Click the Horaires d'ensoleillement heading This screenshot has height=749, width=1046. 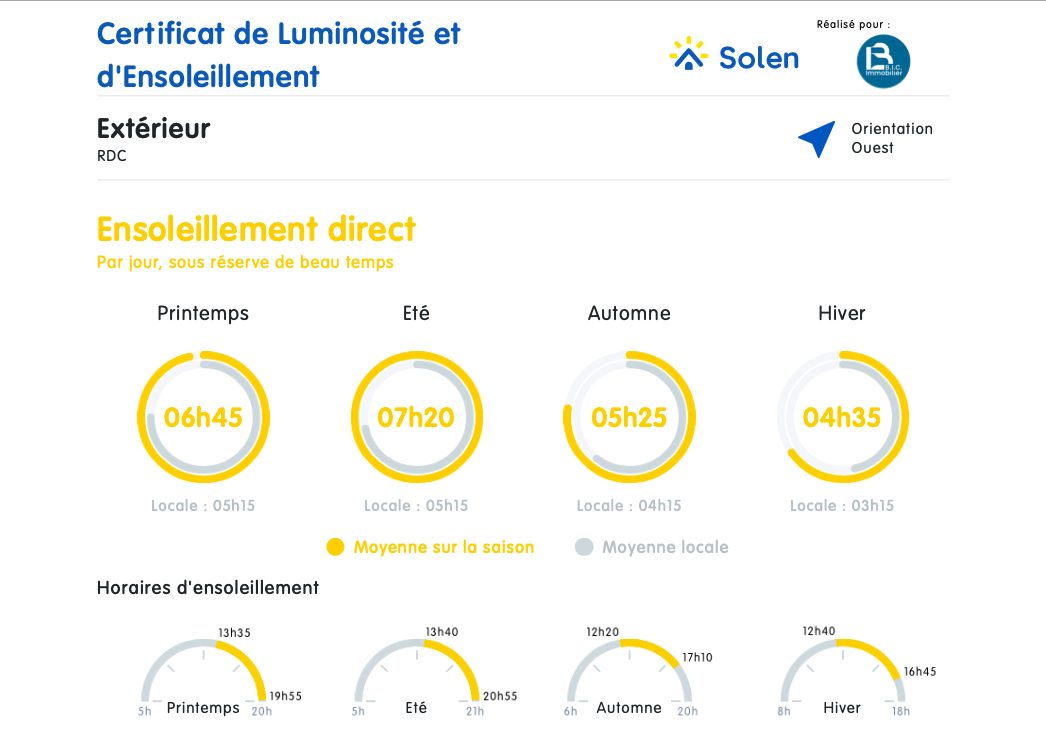click(x=208, y=588)
